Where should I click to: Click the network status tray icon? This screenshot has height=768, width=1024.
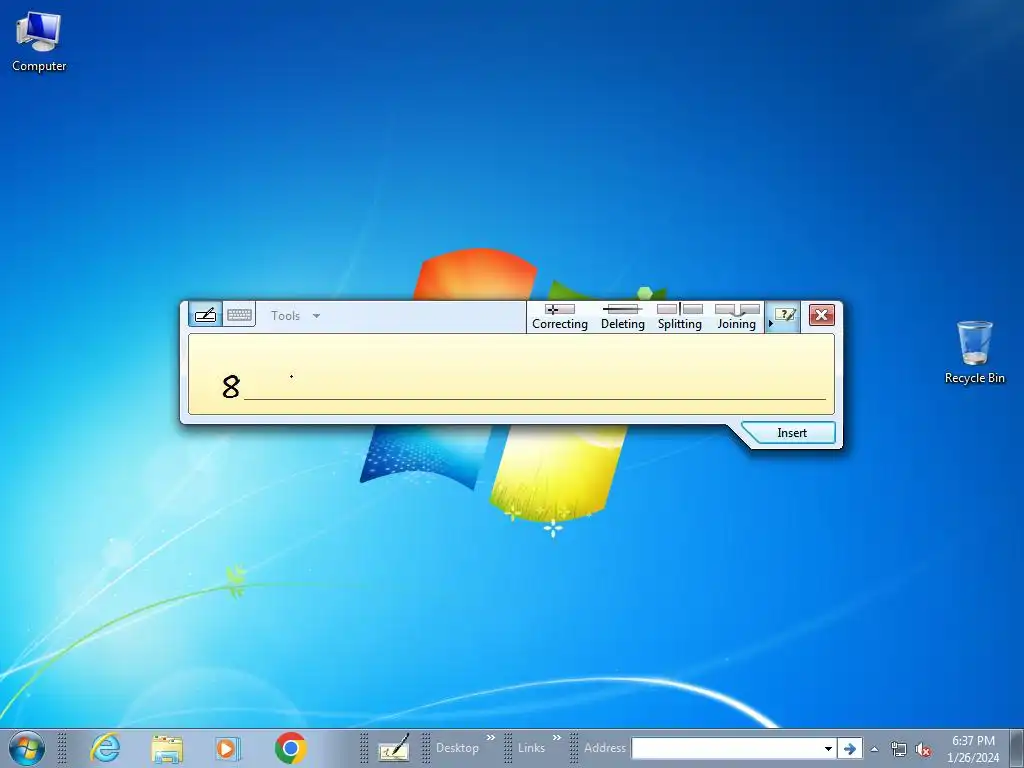[x=899, y=749]
